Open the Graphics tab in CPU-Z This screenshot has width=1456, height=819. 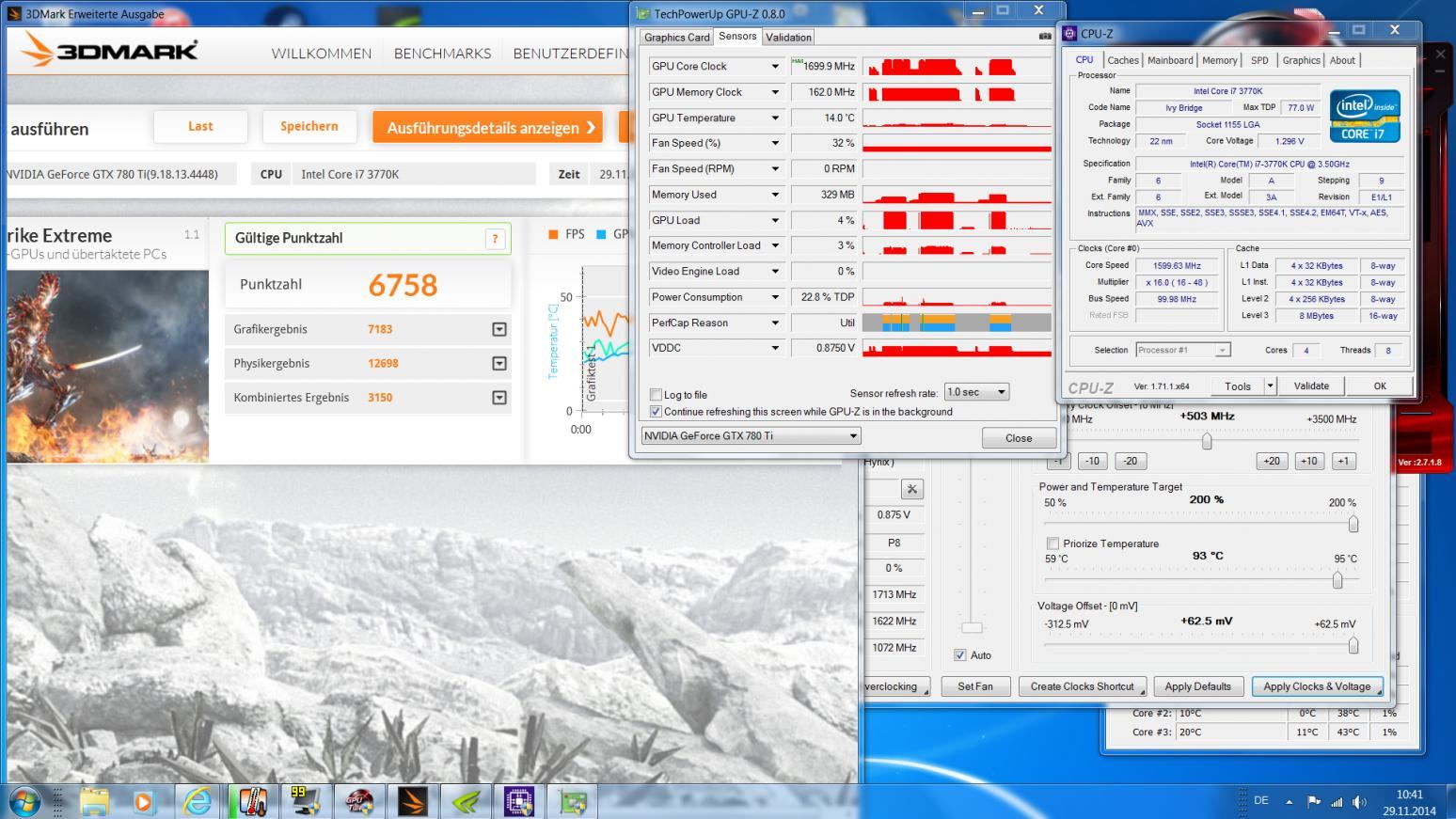tap(1302, 60)
